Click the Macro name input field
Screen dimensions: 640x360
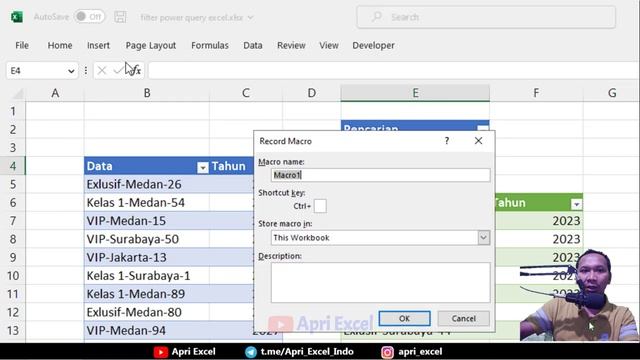click(380, 175)
